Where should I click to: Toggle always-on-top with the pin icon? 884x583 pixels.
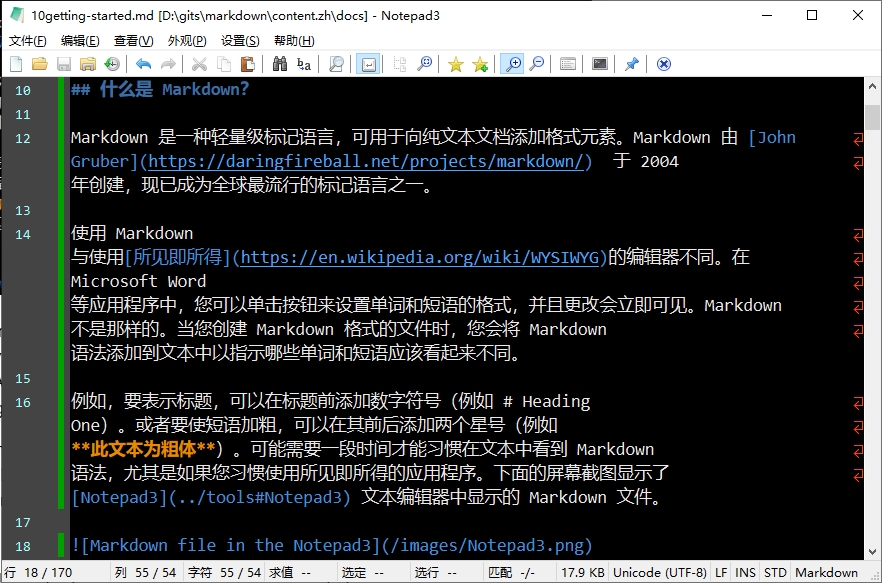click(629, 63)
